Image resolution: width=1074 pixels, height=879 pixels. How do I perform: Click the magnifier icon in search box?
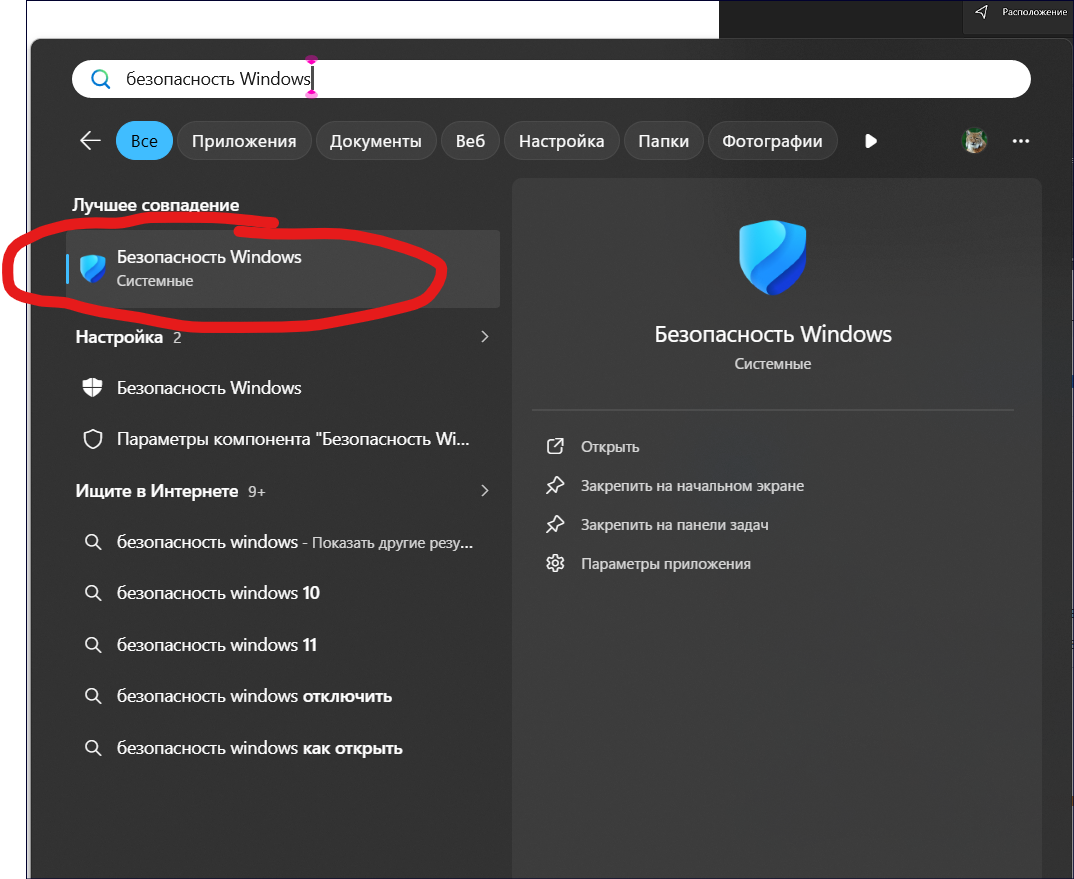pyautogui.click(x=101, y=79)
